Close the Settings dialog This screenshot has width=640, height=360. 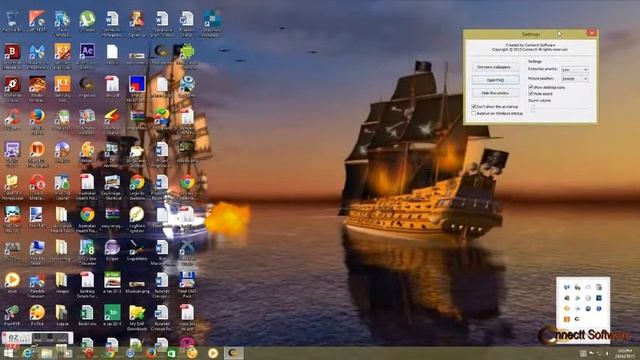click(591, 33)
